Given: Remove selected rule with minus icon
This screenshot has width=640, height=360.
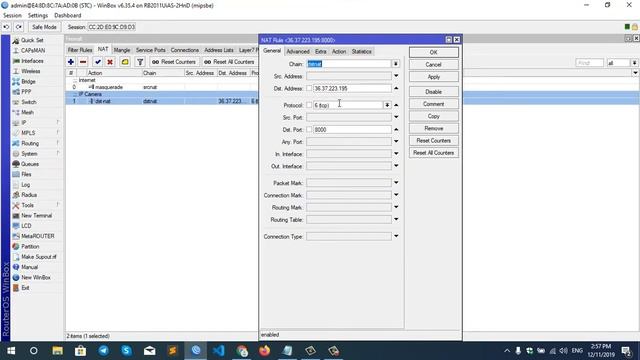Looking at the screenshot, I should coord(83,62).
